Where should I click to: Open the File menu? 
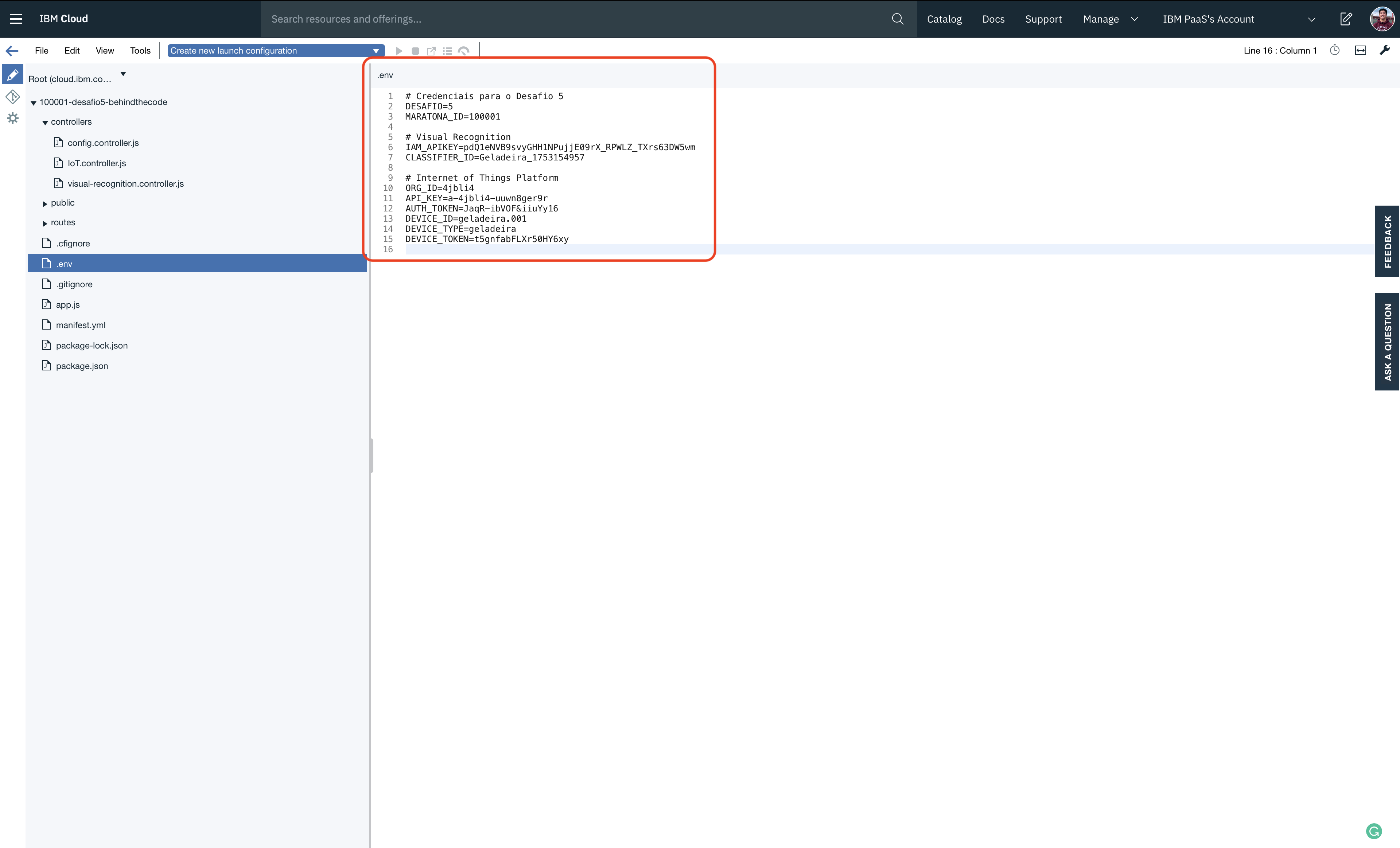click(42, 51)
